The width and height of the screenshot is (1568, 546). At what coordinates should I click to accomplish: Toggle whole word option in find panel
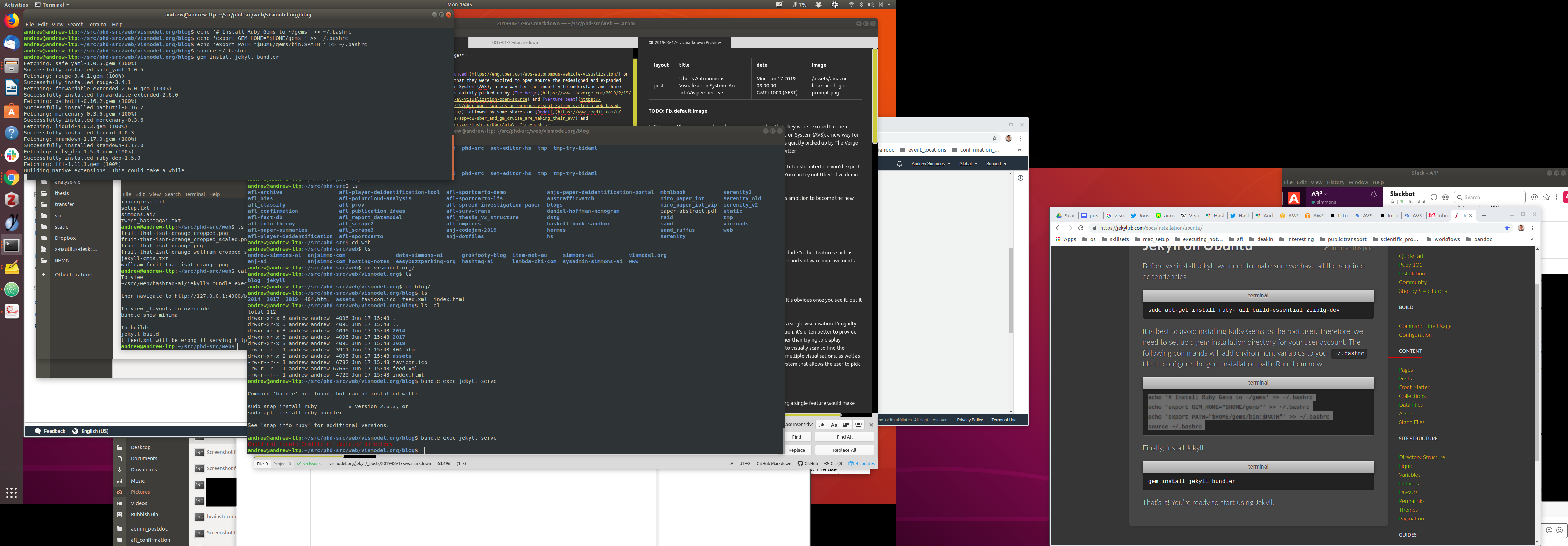858,425
